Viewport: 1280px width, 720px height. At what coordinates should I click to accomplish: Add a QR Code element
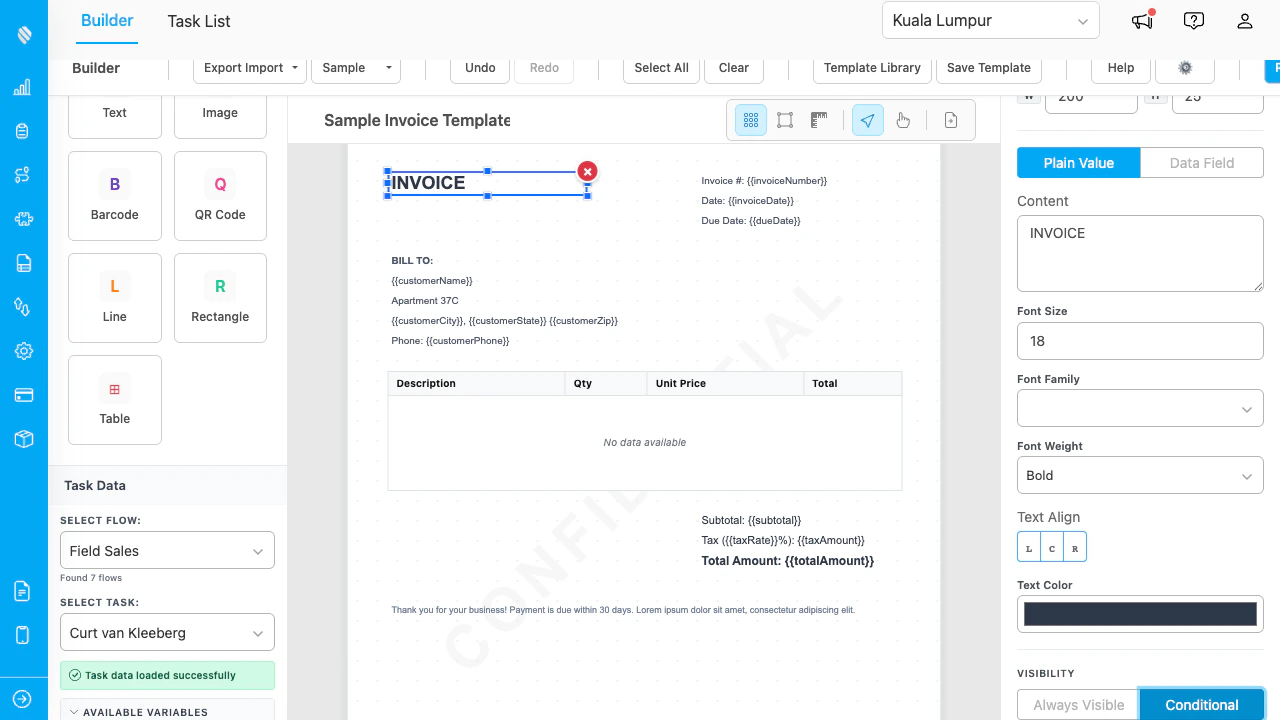(x=220, y=196)
